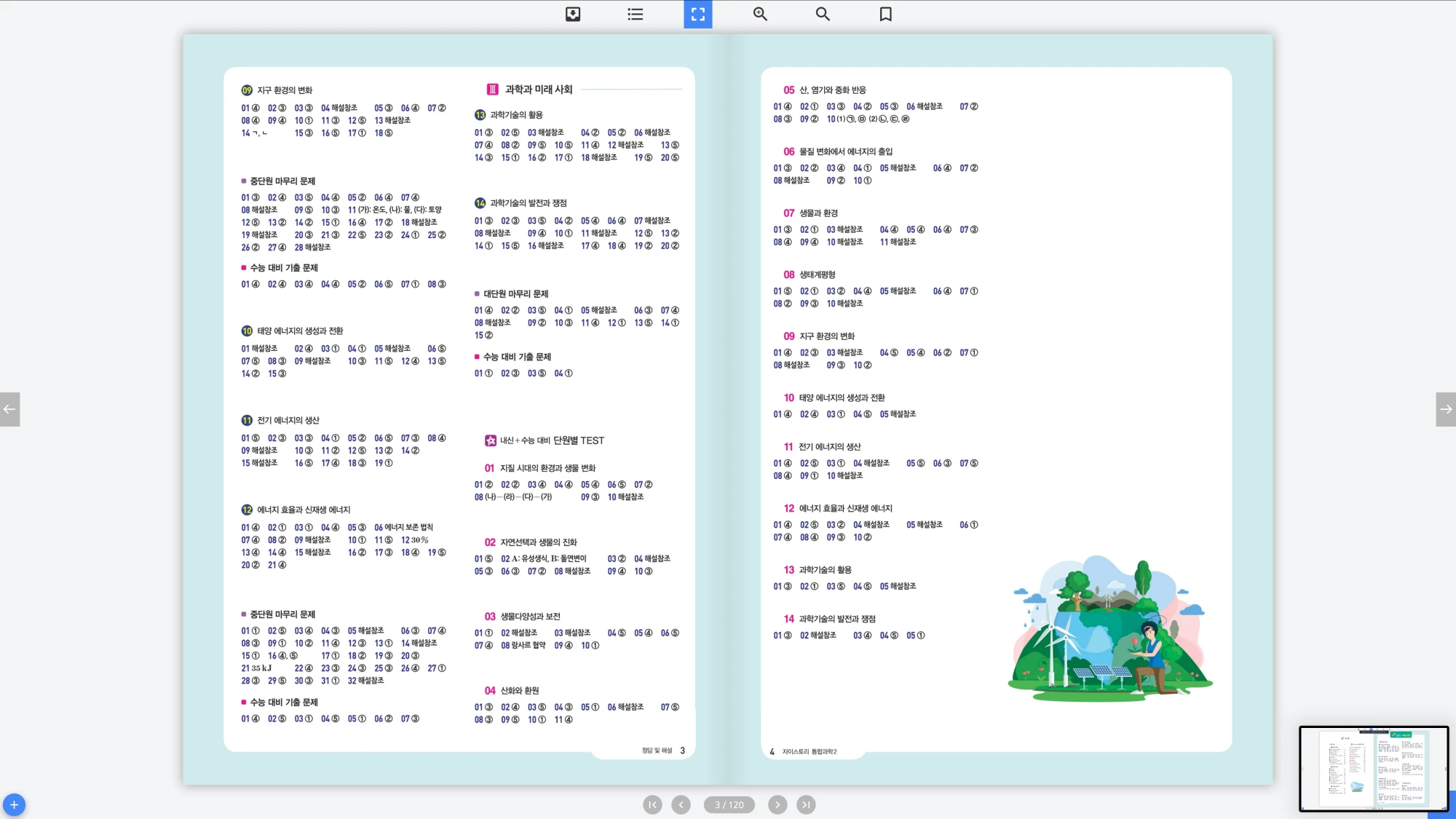1456x819 pixels.
Task: Open the table of contents list
Action: (x=636, y=14)
